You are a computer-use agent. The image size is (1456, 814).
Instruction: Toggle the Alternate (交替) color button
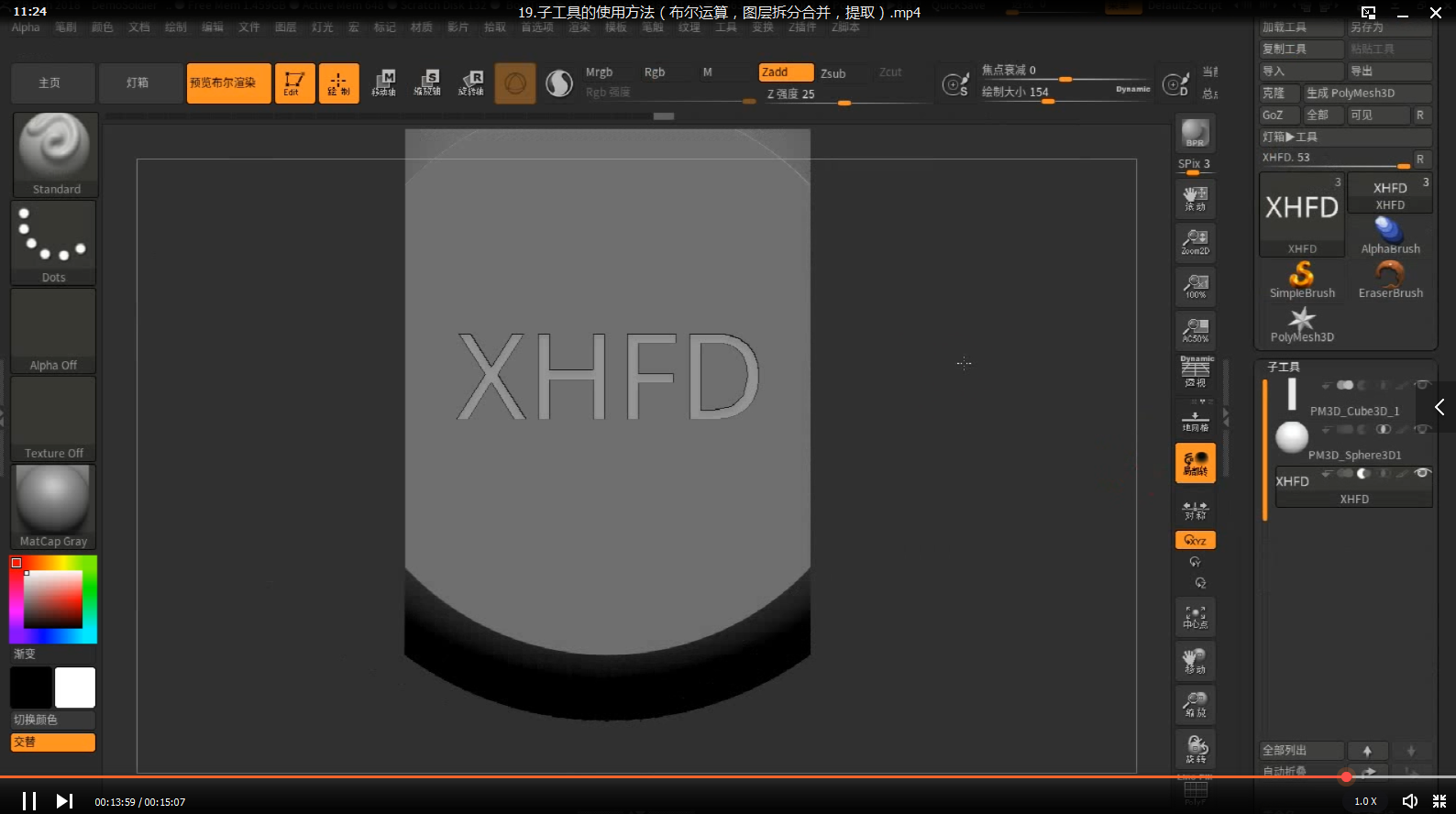(x=53, y=742)
